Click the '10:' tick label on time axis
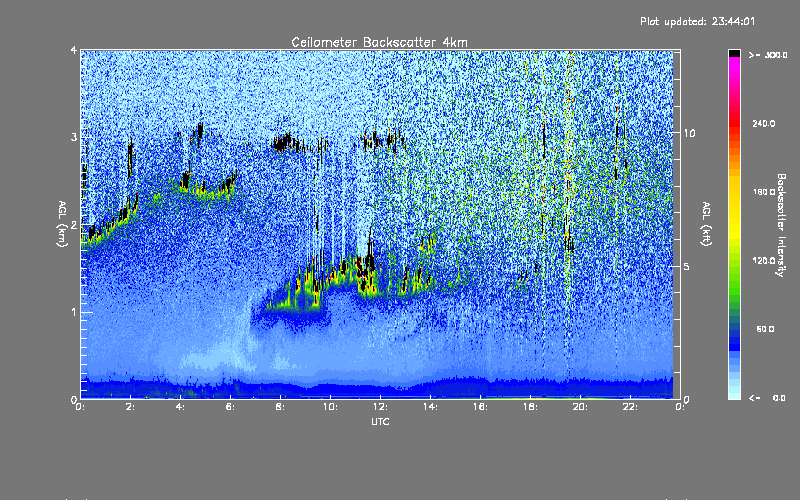Screen dimensions: 800x500 tap(330, 407)
